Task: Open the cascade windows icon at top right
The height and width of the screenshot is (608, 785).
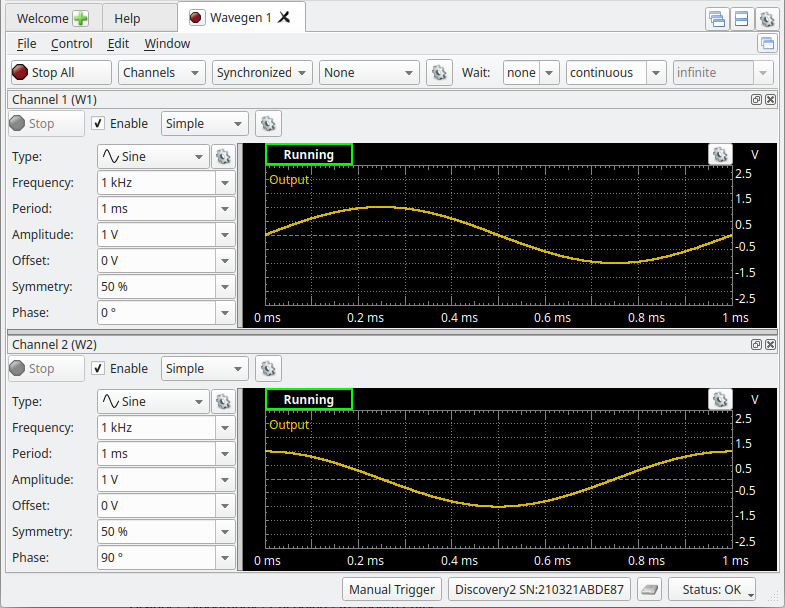Action: point(717,20)
